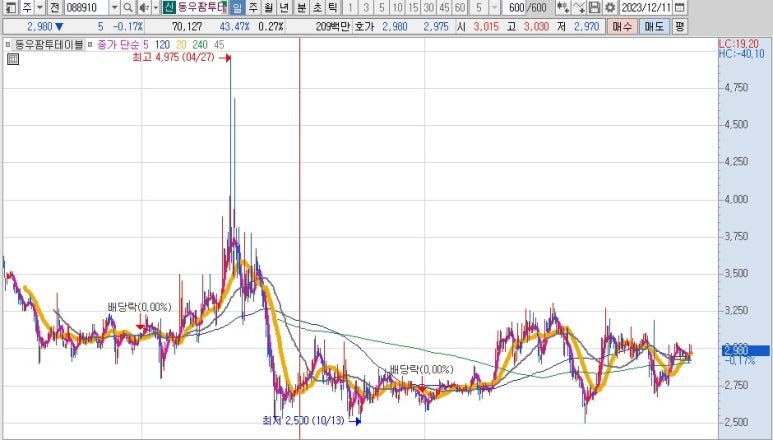The image size is (773, 440).
Task: Select the 년 yearly period button
Action: pos(284,7)
